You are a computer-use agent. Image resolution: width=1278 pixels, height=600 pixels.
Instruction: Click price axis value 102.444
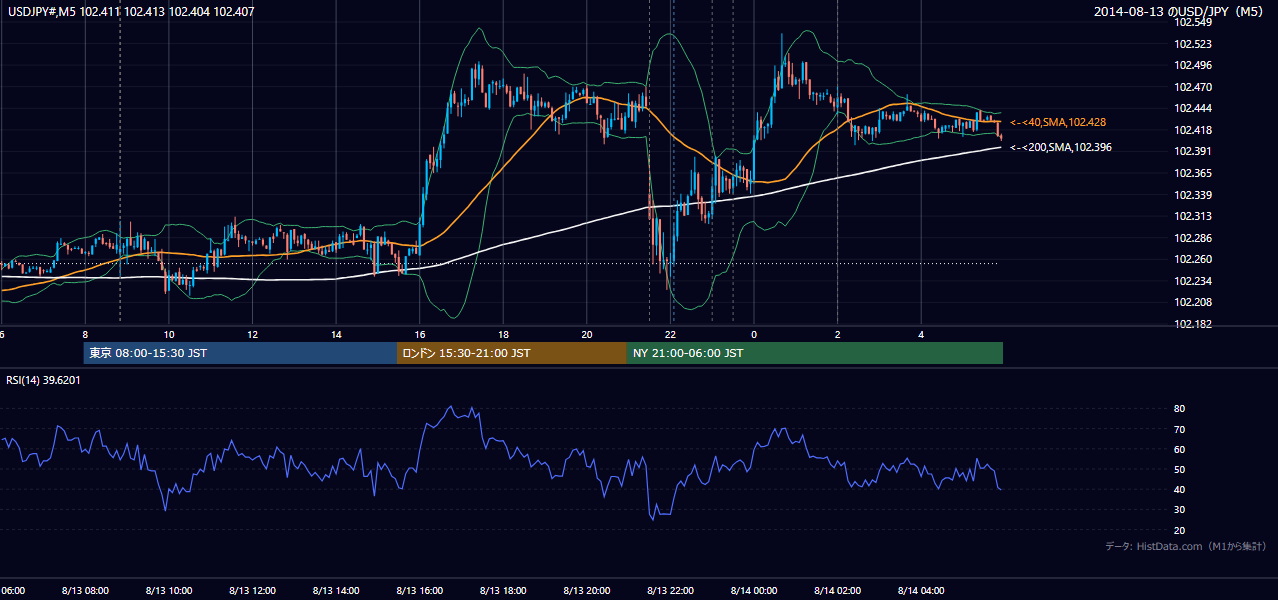(x=1192, y=108)
